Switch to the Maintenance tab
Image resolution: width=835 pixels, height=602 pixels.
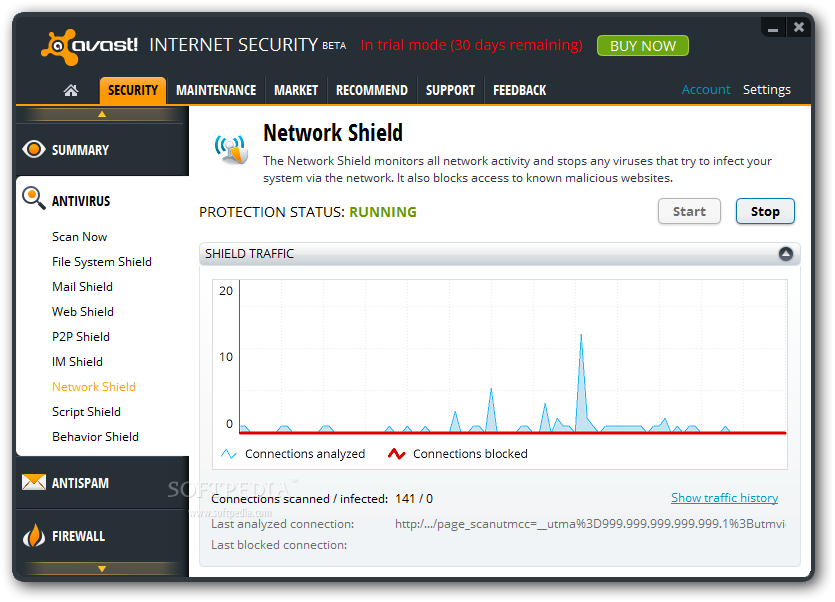point(216,90)
